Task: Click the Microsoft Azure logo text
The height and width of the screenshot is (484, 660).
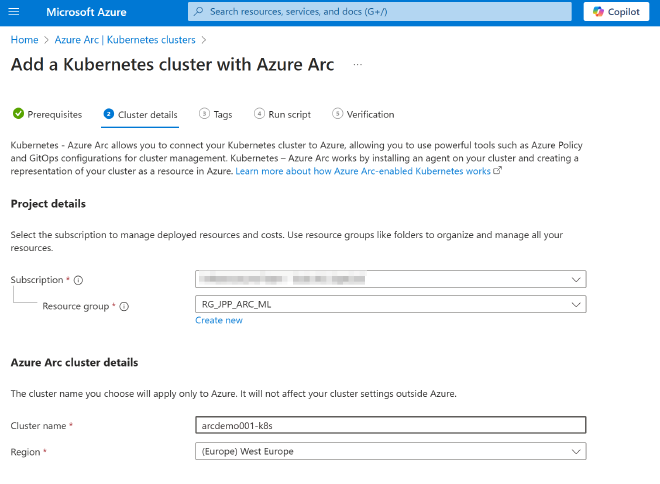Action: pos(86,12)
